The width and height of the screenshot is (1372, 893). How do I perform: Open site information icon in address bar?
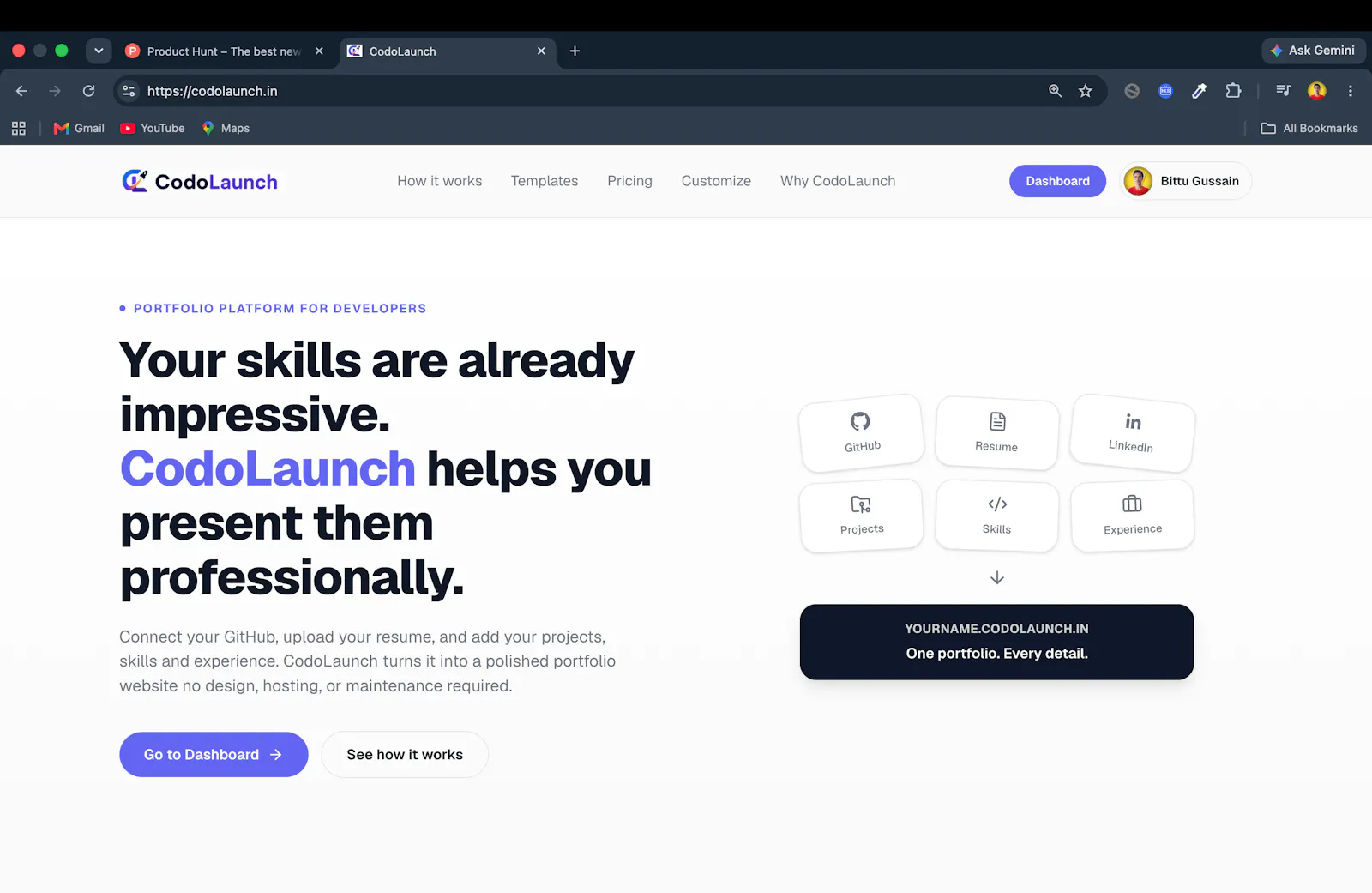[x=129, y=91]
